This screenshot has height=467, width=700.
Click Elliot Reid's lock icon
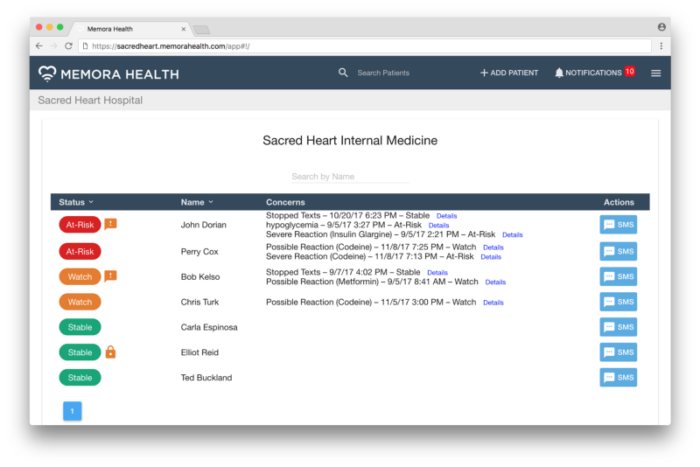(x=111, y=352)
